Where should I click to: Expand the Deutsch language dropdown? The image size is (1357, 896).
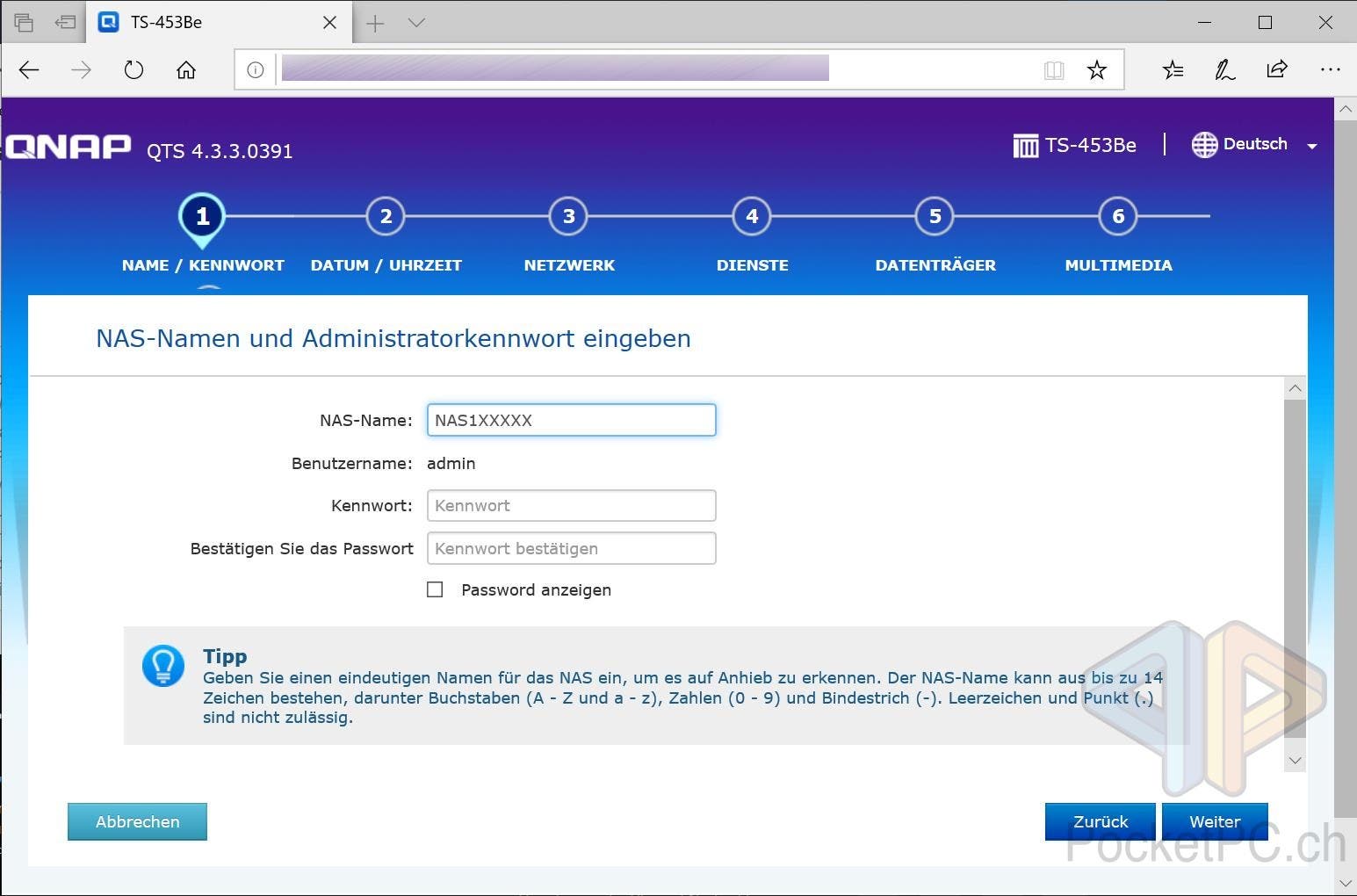(1311, 147)
